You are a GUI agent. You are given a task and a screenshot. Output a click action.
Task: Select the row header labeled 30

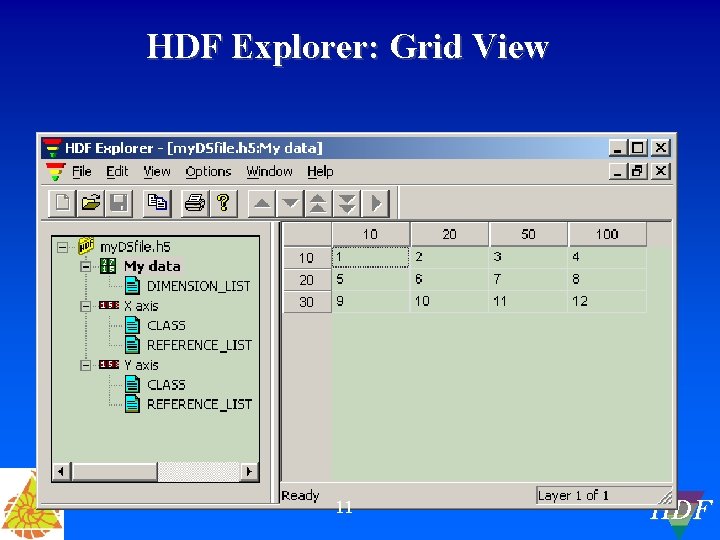tap(307, 302)
